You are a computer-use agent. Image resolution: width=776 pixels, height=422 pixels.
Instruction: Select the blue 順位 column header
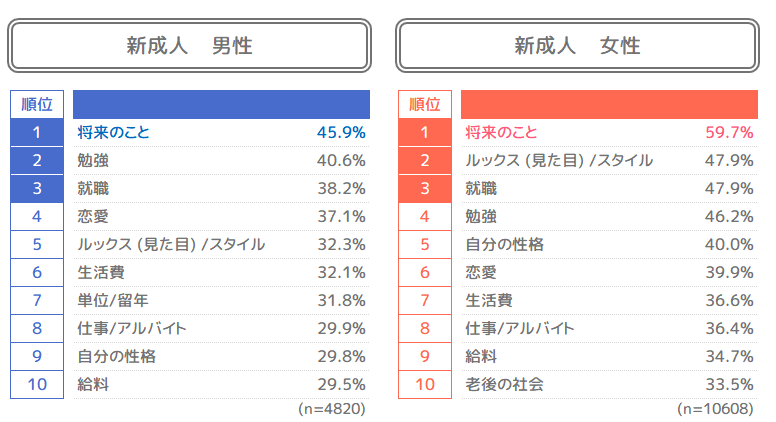click(37, 104)
